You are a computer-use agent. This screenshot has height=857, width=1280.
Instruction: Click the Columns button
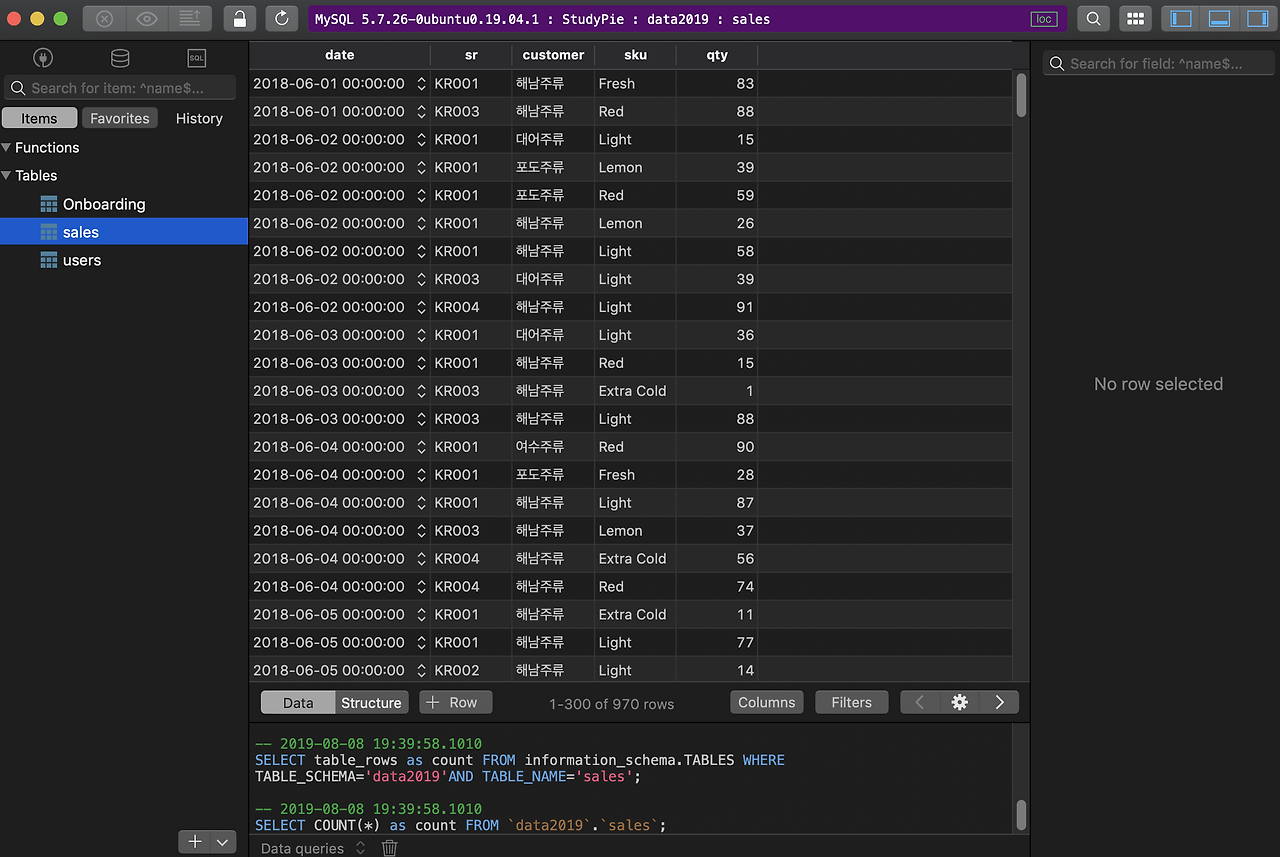(x=766, y=702)
